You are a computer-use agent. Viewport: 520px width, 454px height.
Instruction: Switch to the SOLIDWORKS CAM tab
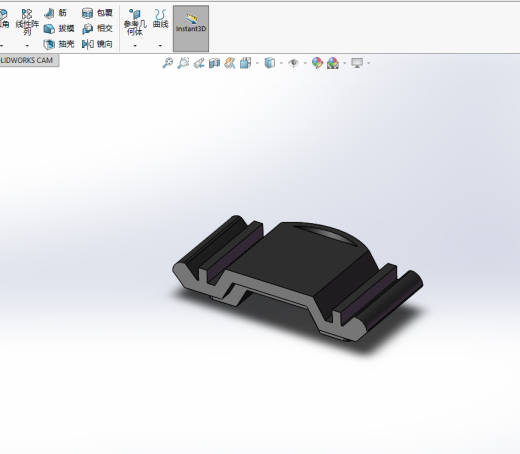(27, 60)
